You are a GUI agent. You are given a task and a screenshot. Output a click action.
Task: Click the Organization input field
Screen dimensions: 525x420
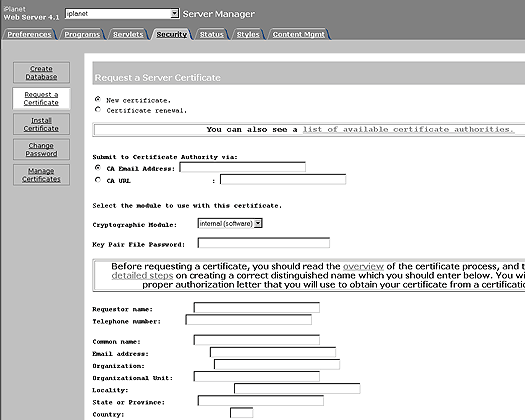pos(277,364)
